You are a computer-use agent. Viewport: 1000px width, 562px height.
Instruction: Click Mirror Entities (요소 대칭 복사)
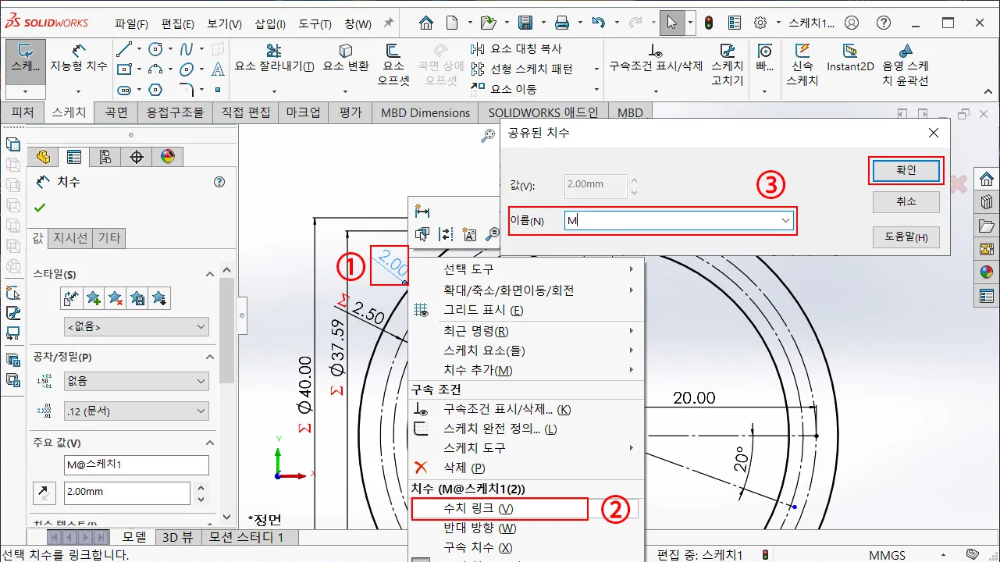pyautogui.click(x=517, y=48)
